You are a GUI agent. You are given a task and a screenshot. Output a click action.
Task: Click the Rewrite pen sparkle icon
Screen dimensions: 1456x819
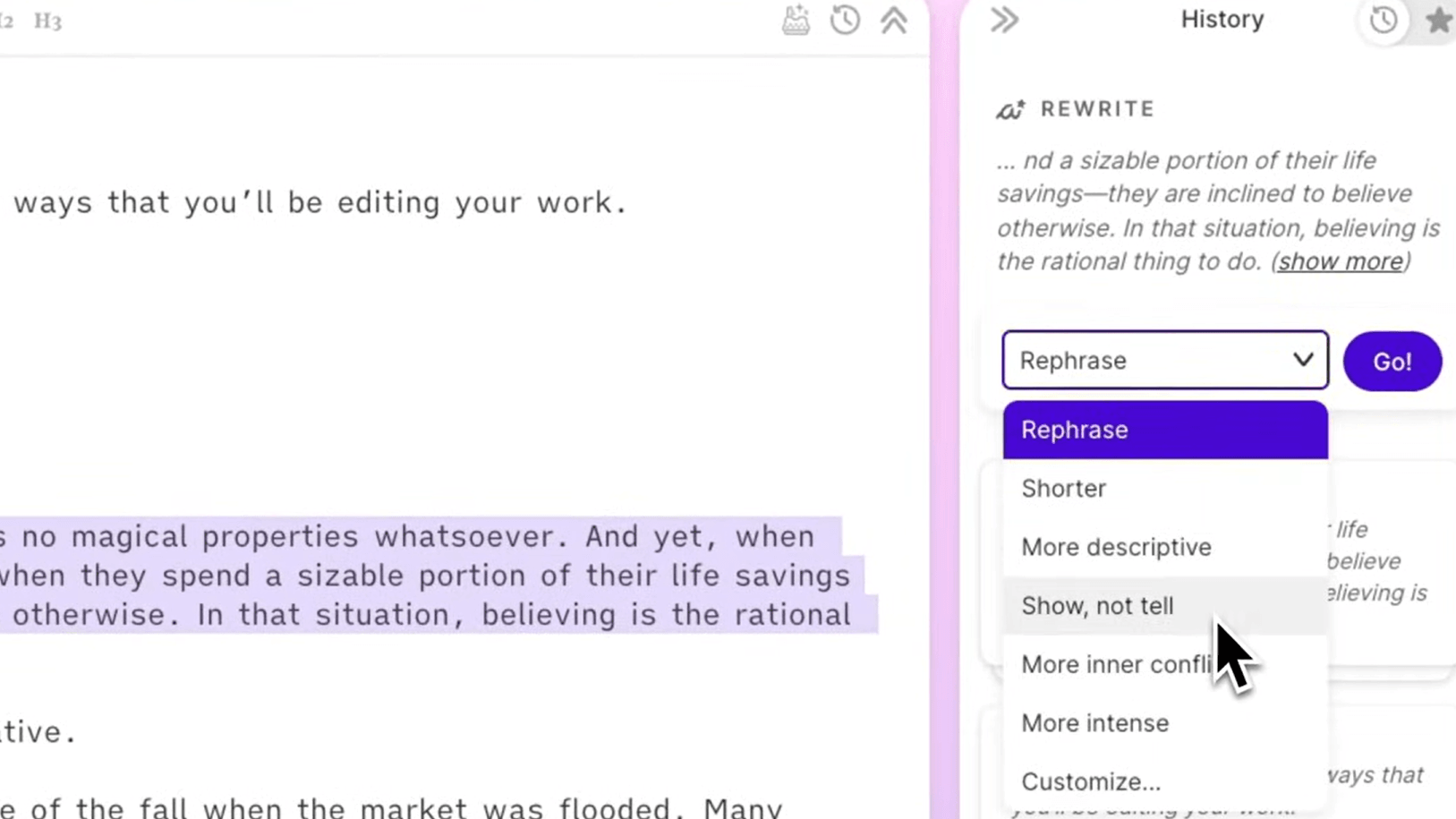[x=1010, y=109]
